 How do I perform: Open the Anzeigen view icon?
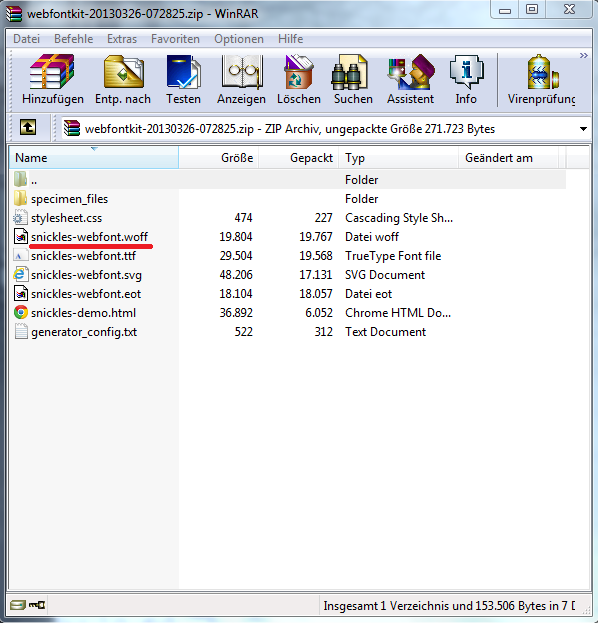(x=242, y=72)
